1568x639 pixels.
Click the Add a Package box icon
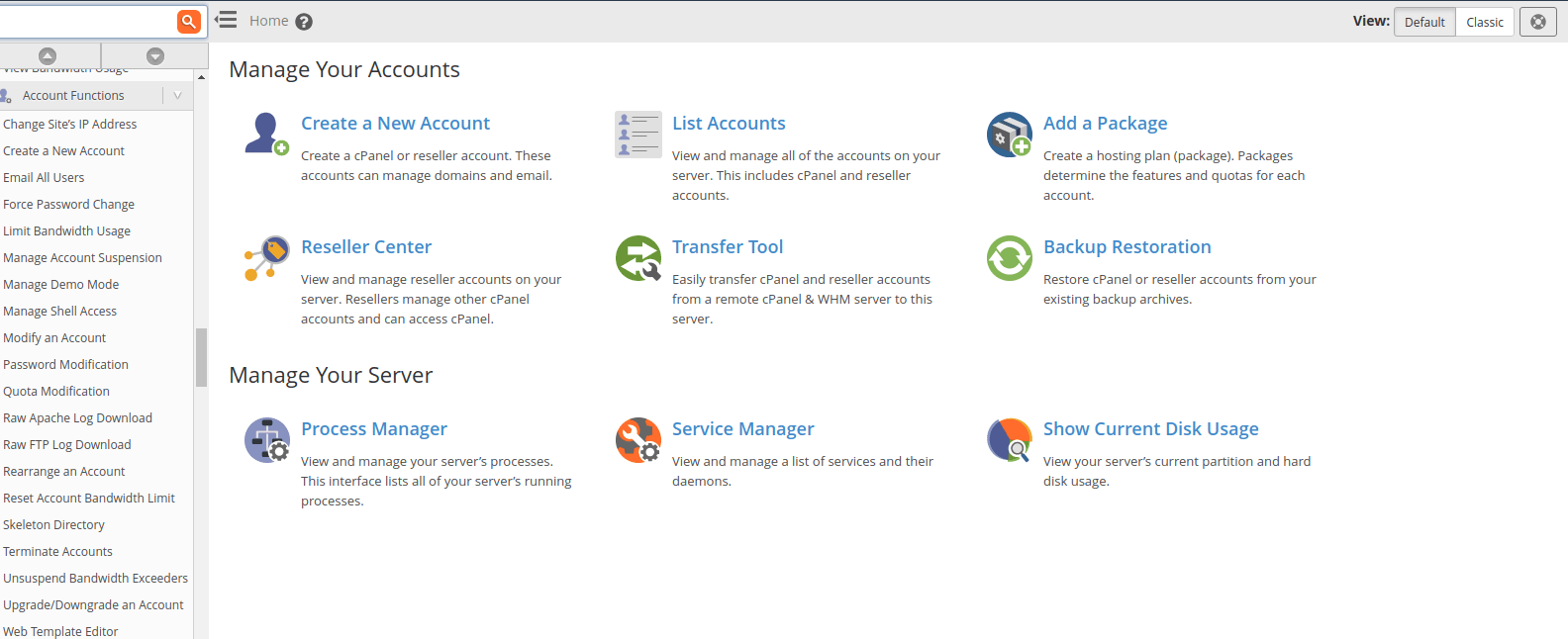(x=1009, y=135)
